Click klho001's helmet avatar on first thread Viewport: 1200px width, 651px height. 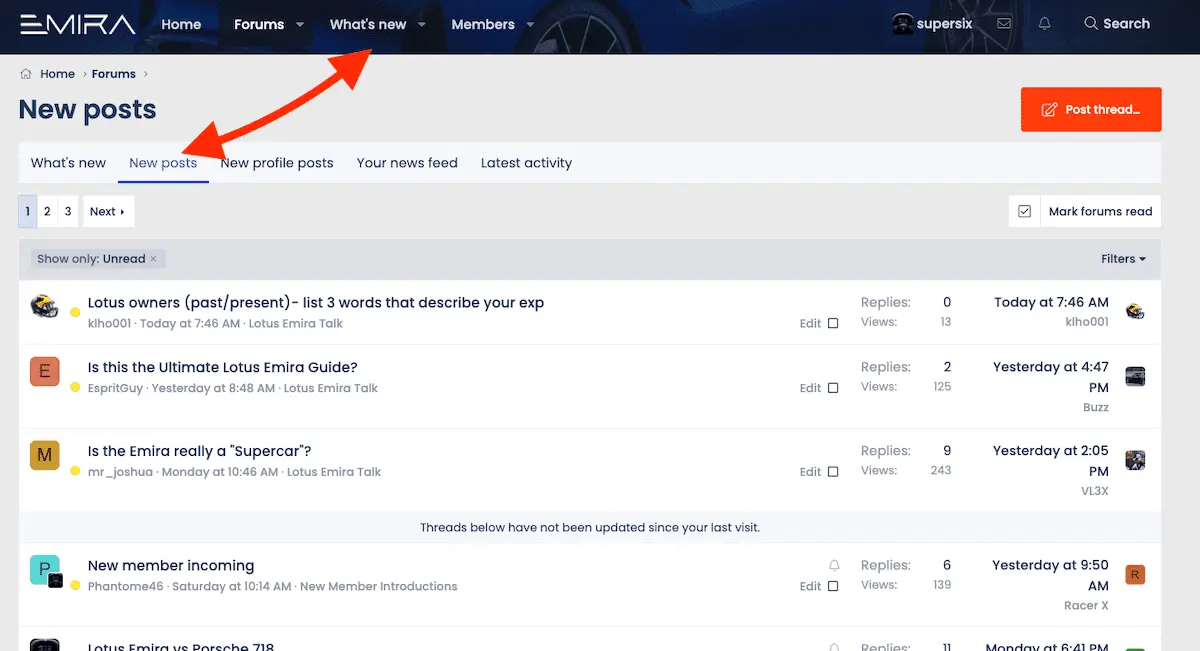tap(44, 306)
